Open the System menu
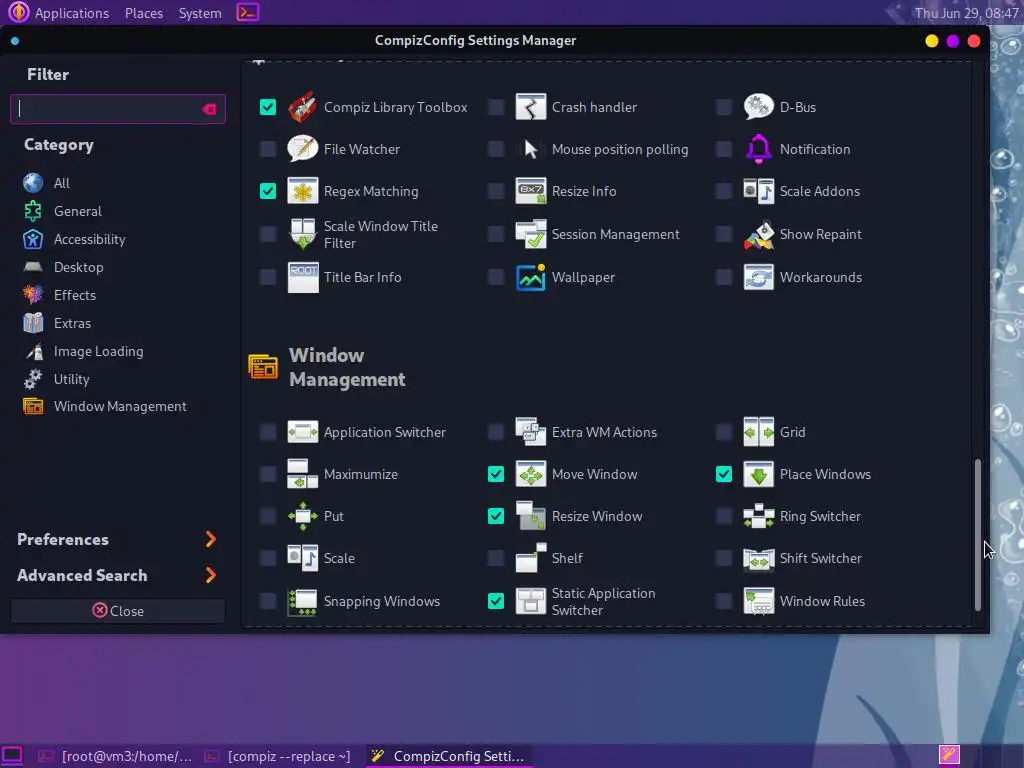Screen dimensions: 1024x768 pos(200,13)
